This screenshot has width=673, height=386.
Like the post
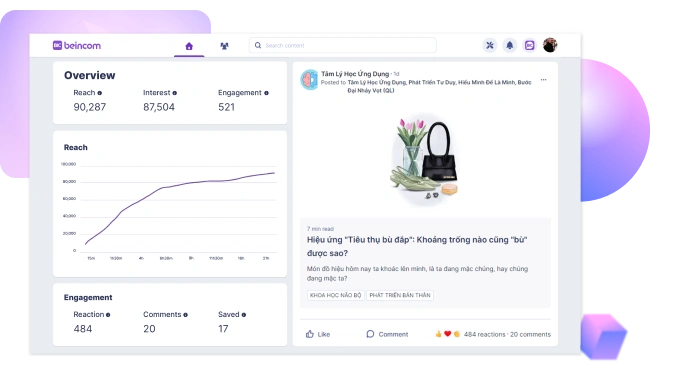coord(318,334)
